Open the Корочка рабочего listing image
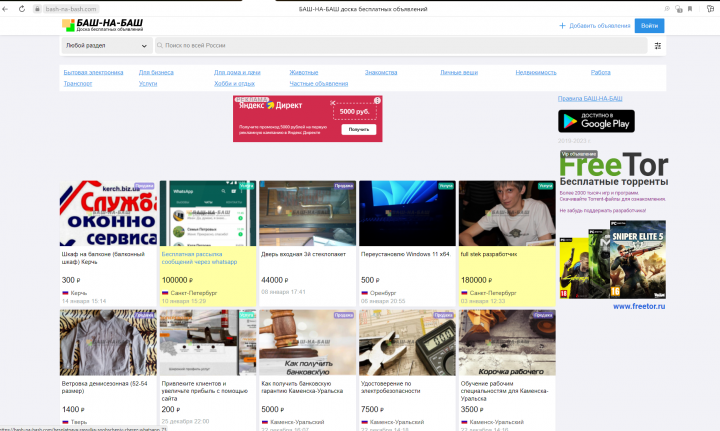Screen dimensions: 720x431 tap(507, 343)
